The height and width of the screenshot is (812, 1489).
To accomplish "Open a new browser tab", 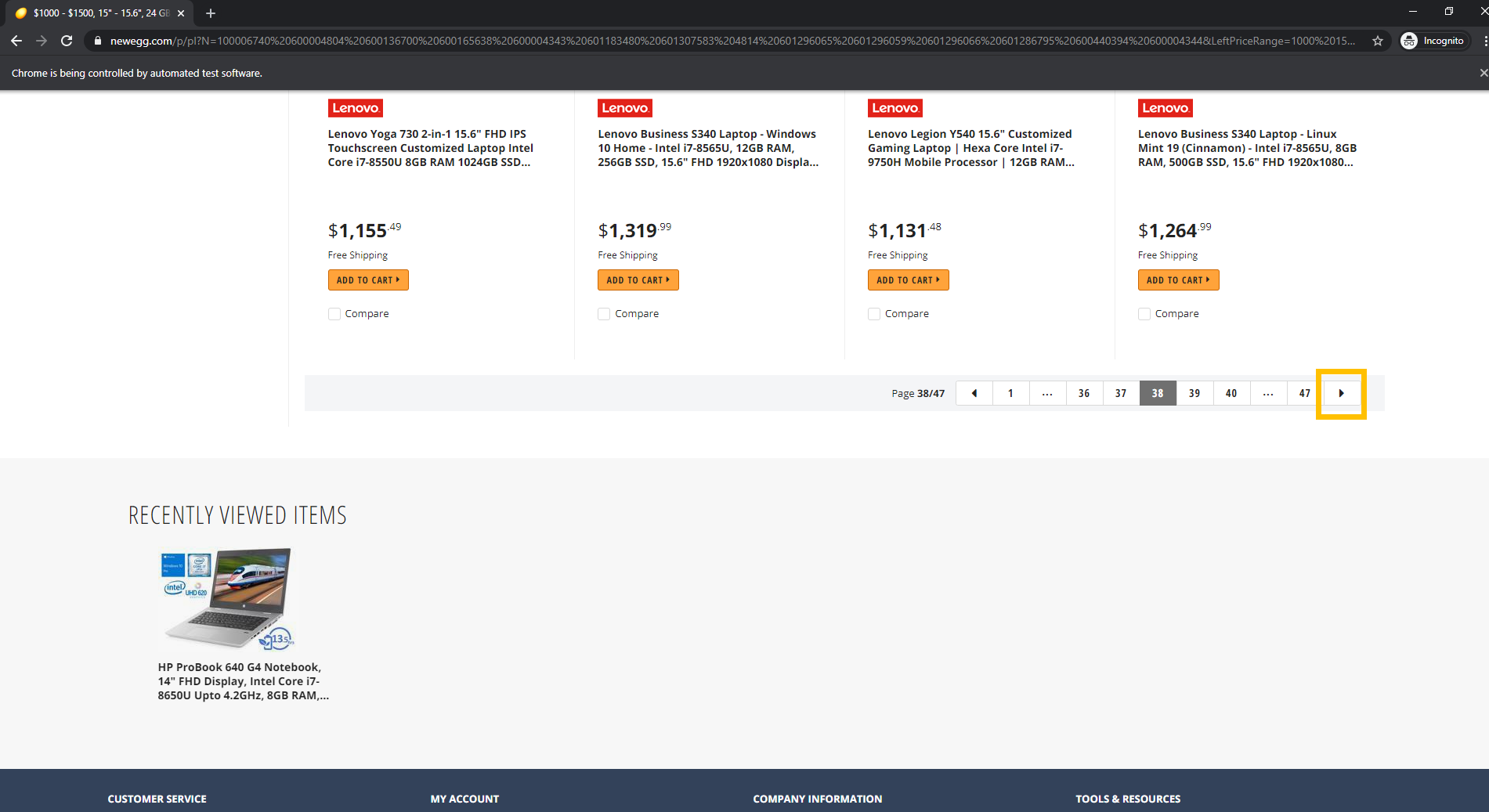I will [211, 13].
